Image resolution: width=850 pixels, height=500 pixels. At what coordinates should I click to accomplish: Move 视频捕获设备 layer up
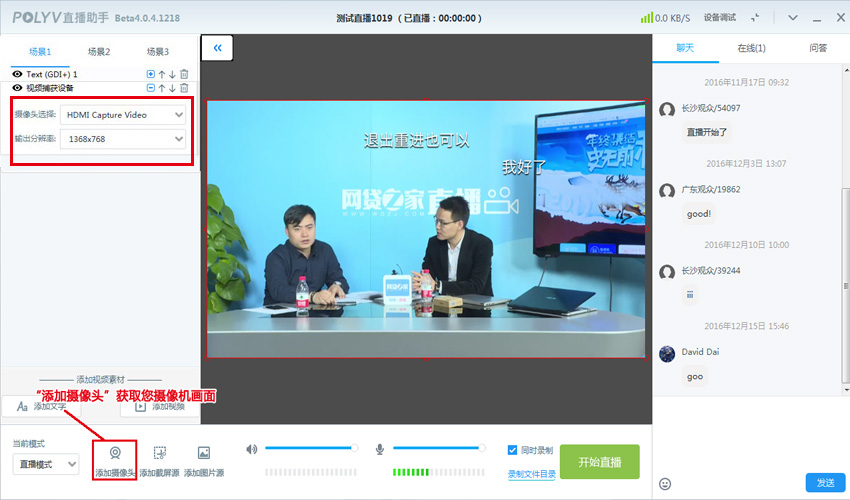162,88
